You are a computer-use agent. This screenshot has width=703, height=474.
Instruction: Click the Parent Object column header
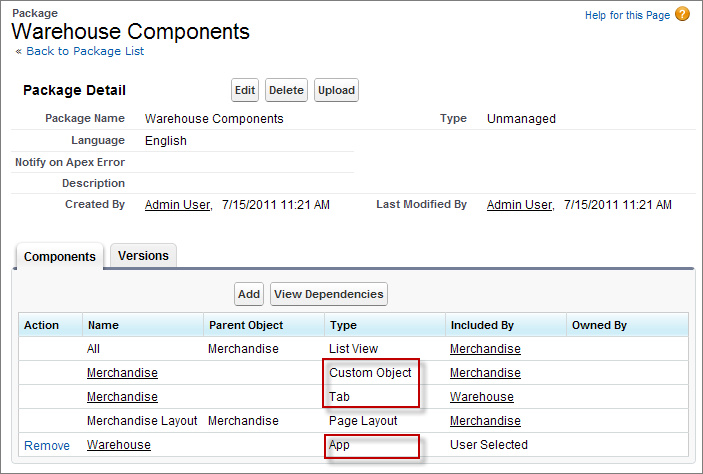click(x=264, y=325)
